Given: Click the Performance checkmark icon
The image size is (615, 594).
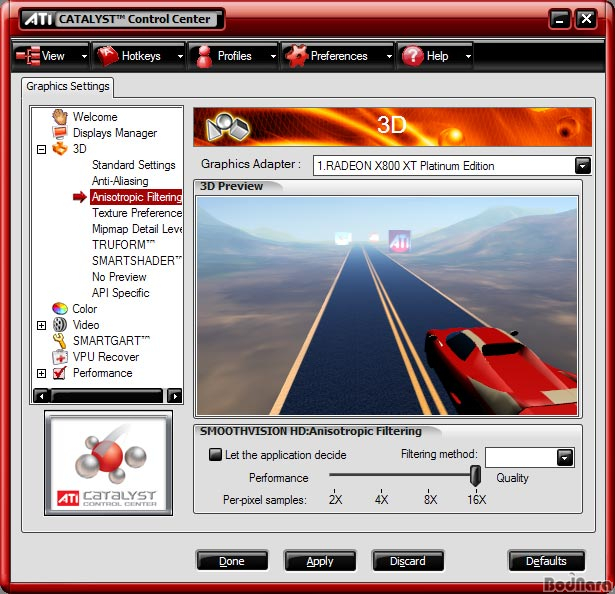Looking at the screenshot, I should [60, 373].
